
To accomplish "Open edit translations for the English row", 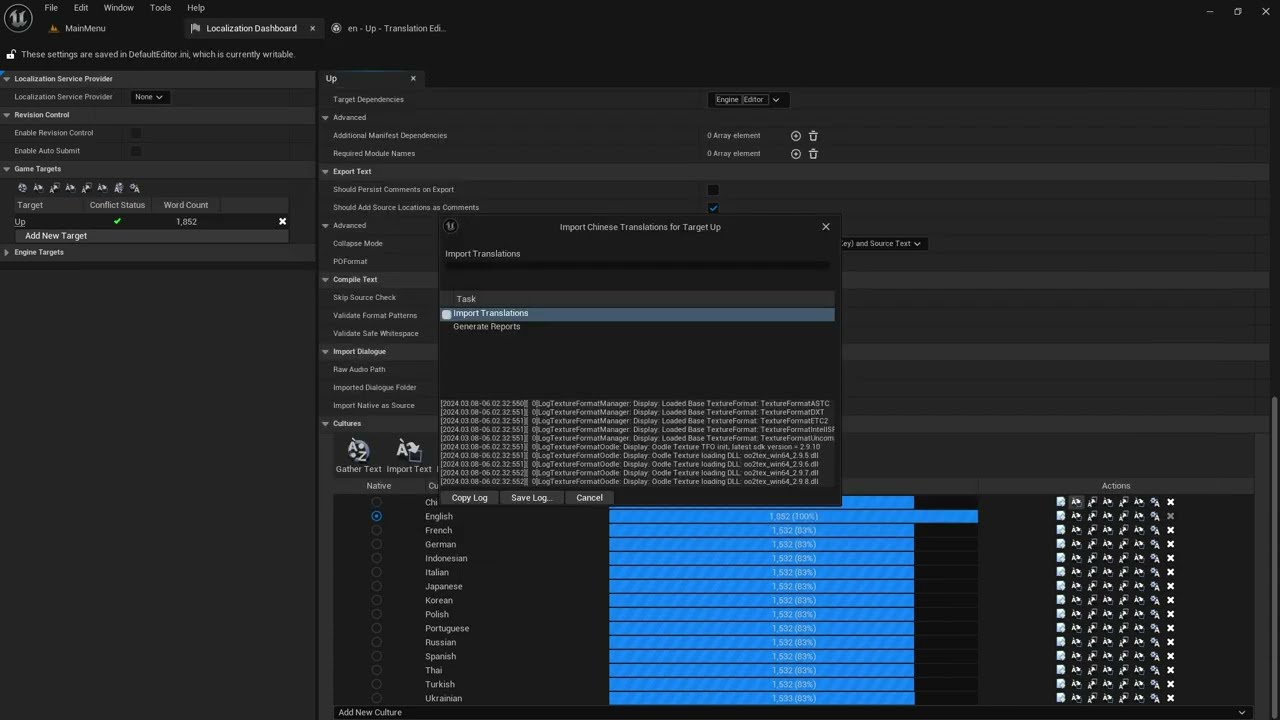I will (x=1061, y=516).
